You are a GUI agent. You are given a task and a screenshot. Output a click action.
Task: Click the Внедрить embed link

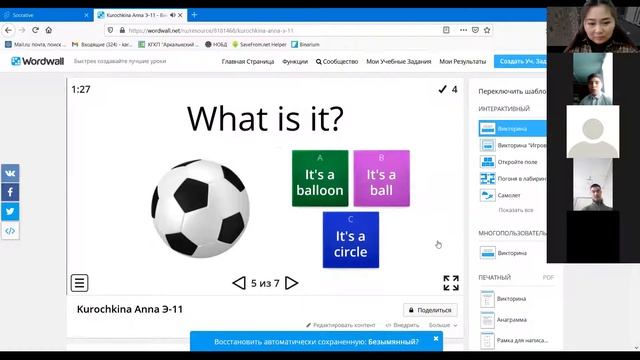tap(402, 325)
